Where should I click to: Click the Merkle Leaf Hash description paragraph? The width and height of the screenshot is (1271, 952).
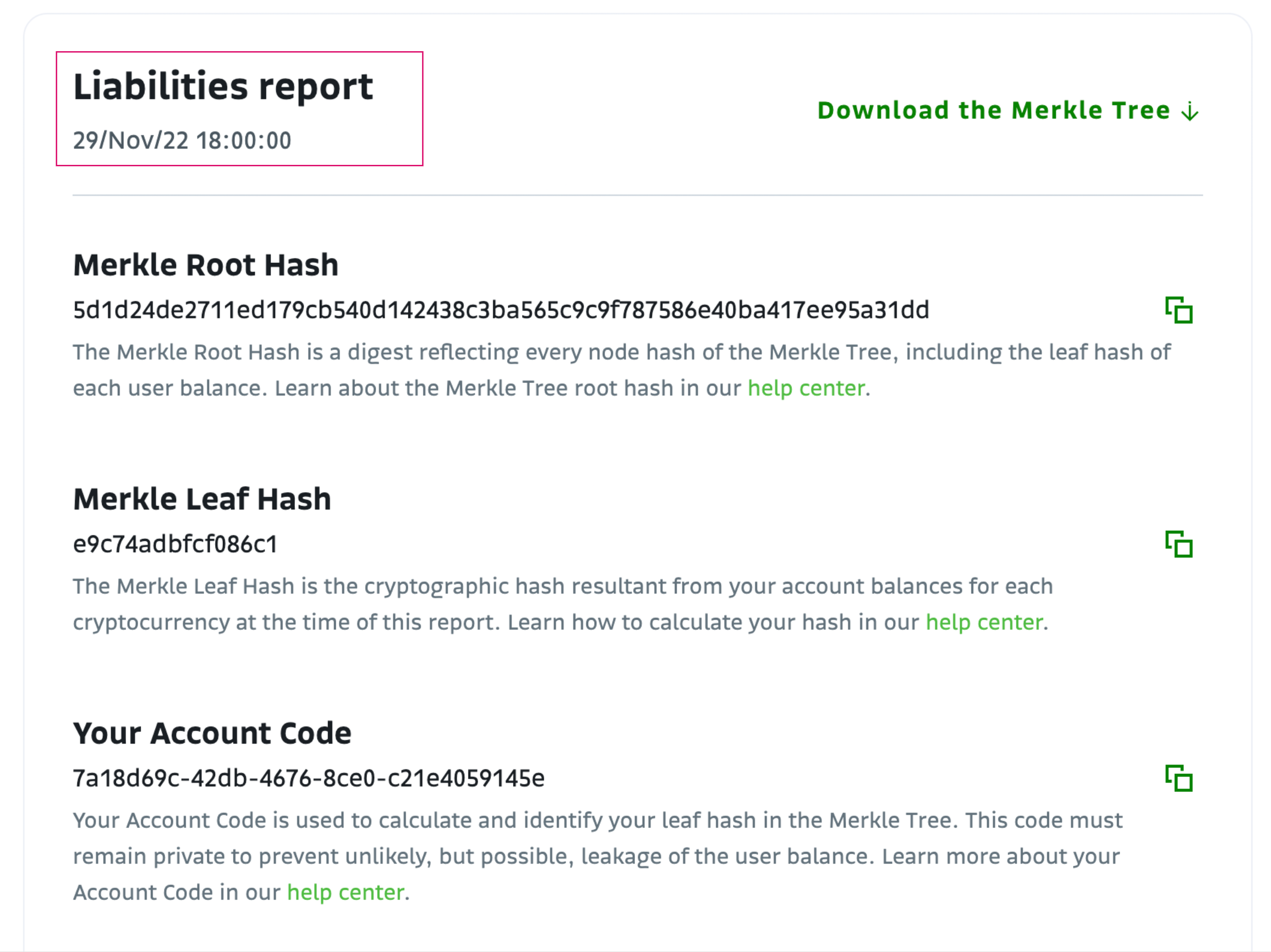pyautogui.click(x=563, y=604)
